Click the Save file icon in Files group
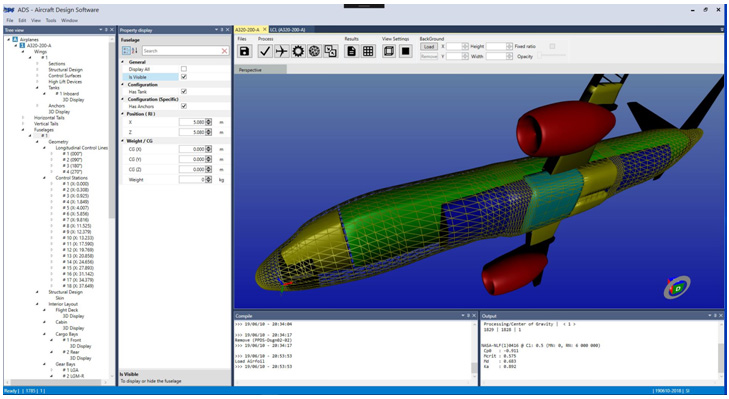This screenshot has width=729, height=399. point(245,51)
